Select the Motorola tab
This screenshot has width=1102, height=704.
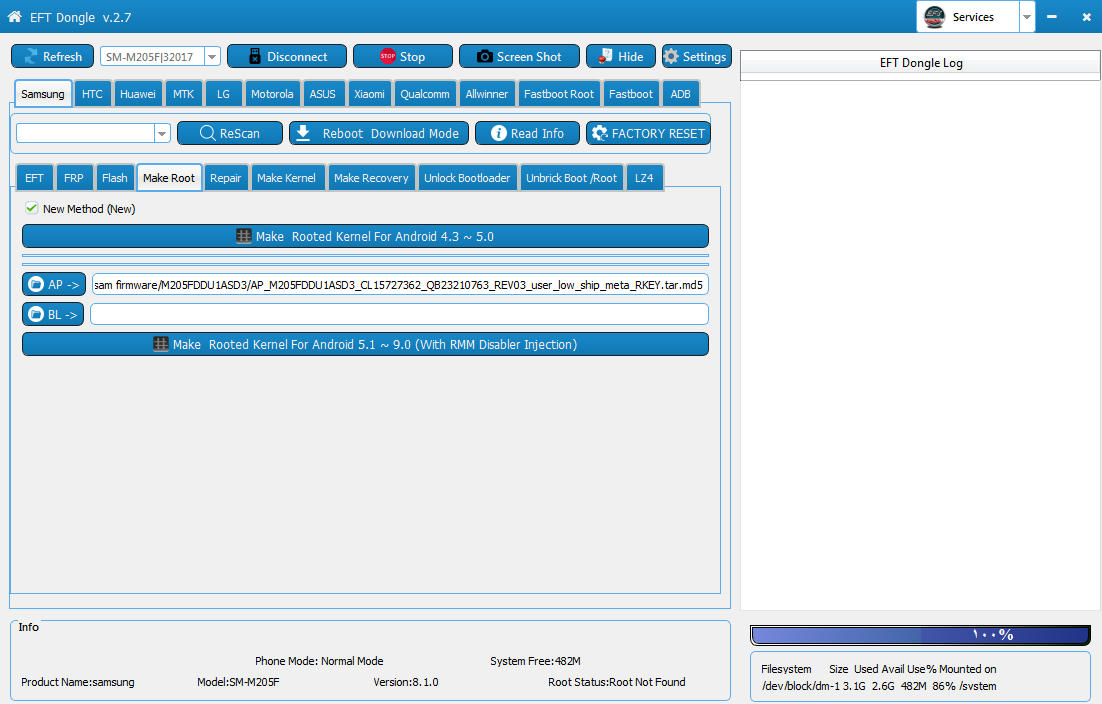(272, 93)
